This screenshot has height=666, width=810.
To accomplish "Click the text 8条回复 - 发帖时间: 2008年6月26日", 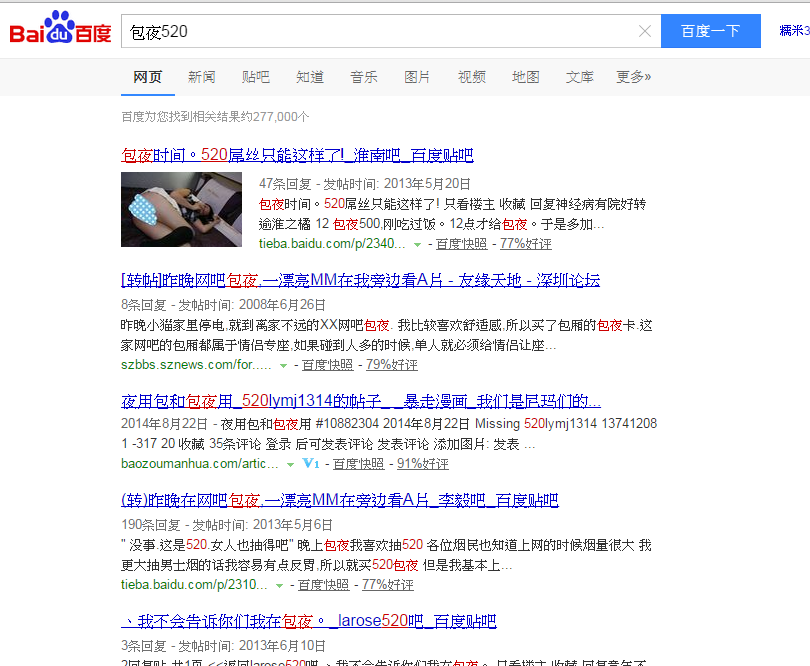I will [x=223, y=305].
